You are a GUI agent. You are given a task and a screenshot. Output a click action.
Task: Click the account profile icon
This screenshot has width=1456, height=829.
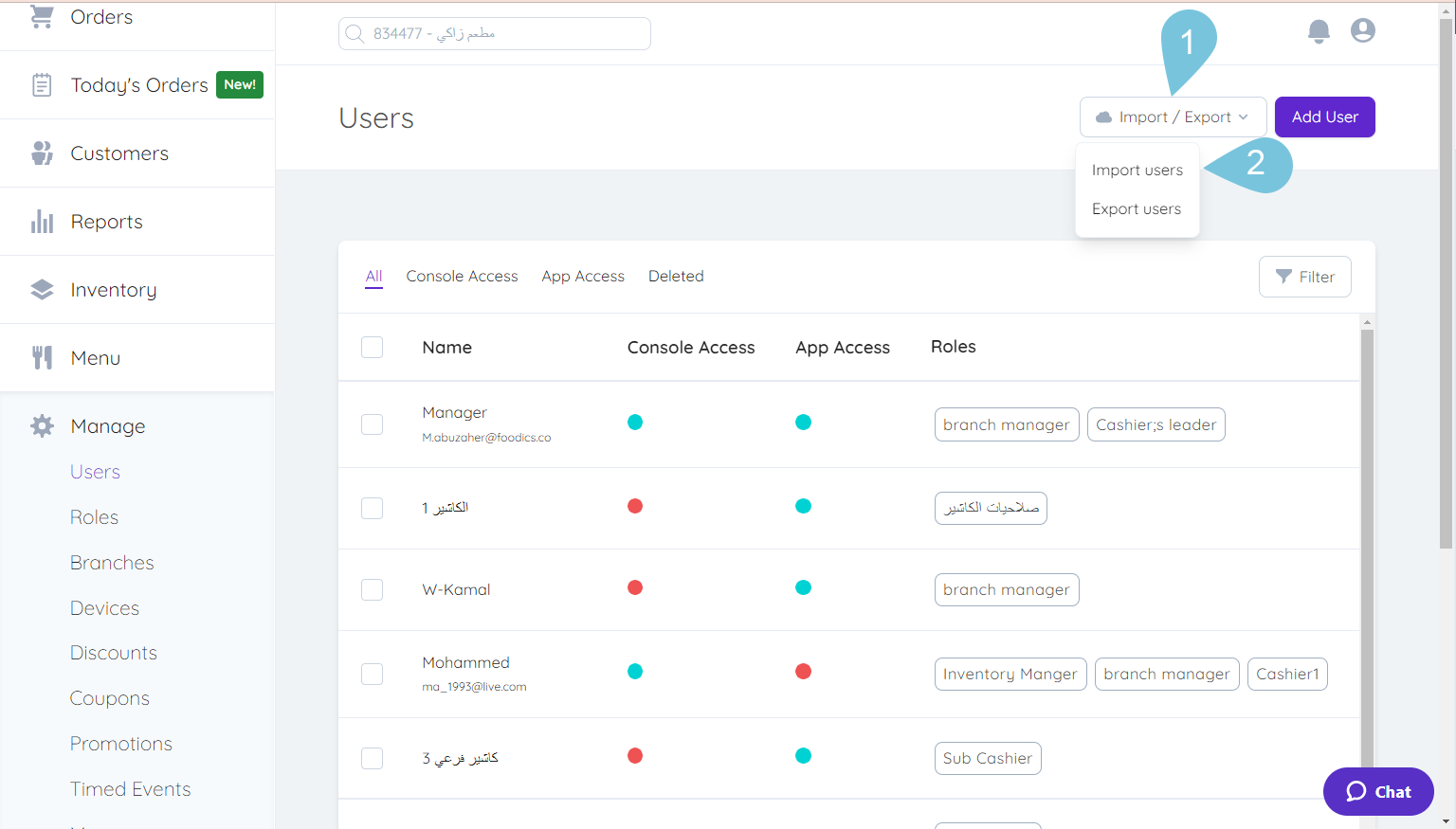(x=1362, y=30)
